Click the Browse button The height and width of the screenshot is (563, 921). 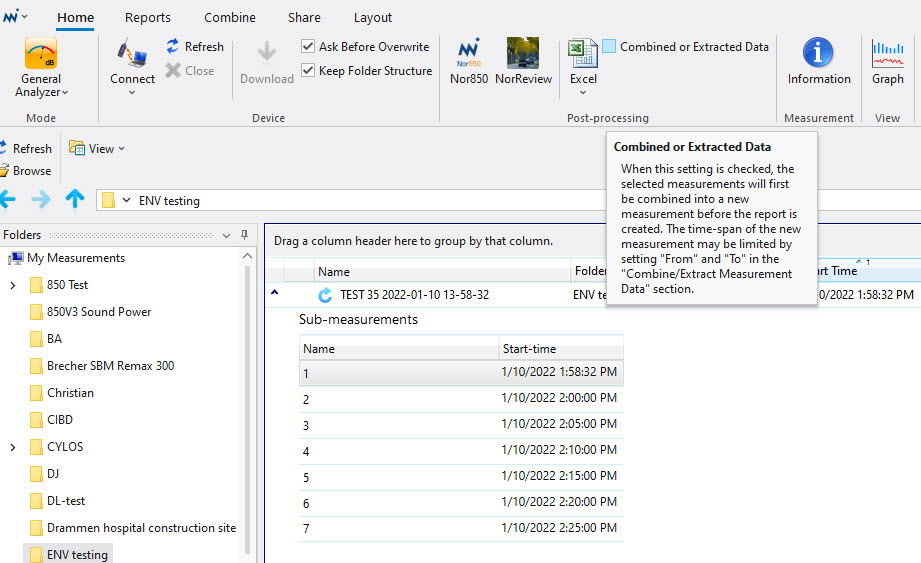click(30, 171)
